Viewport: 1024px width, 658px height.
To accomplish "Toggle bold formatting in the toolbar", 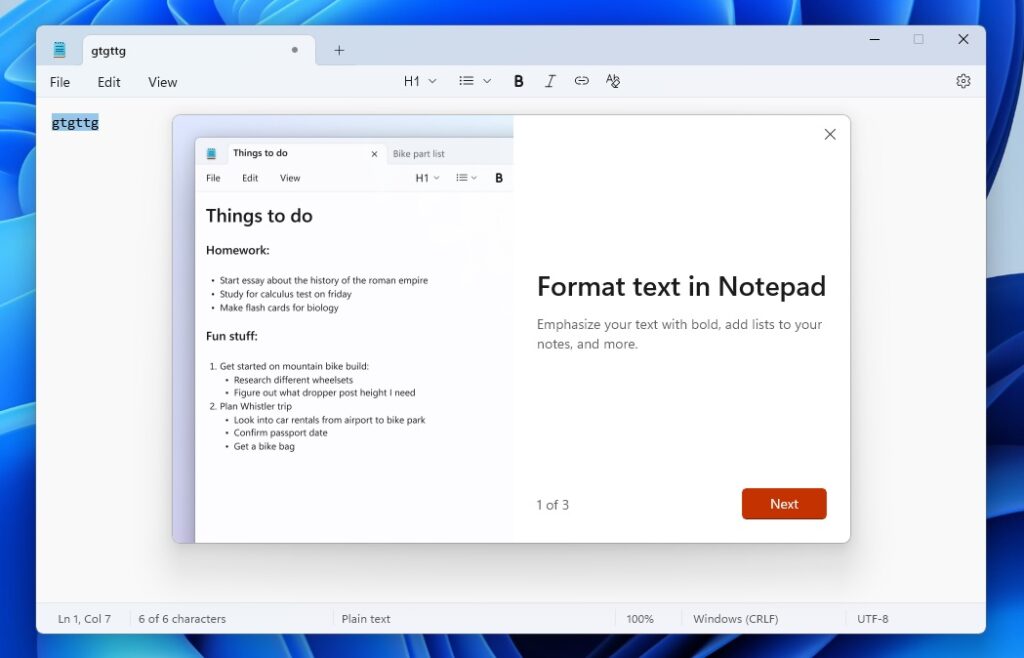I will tap(518, 81).
